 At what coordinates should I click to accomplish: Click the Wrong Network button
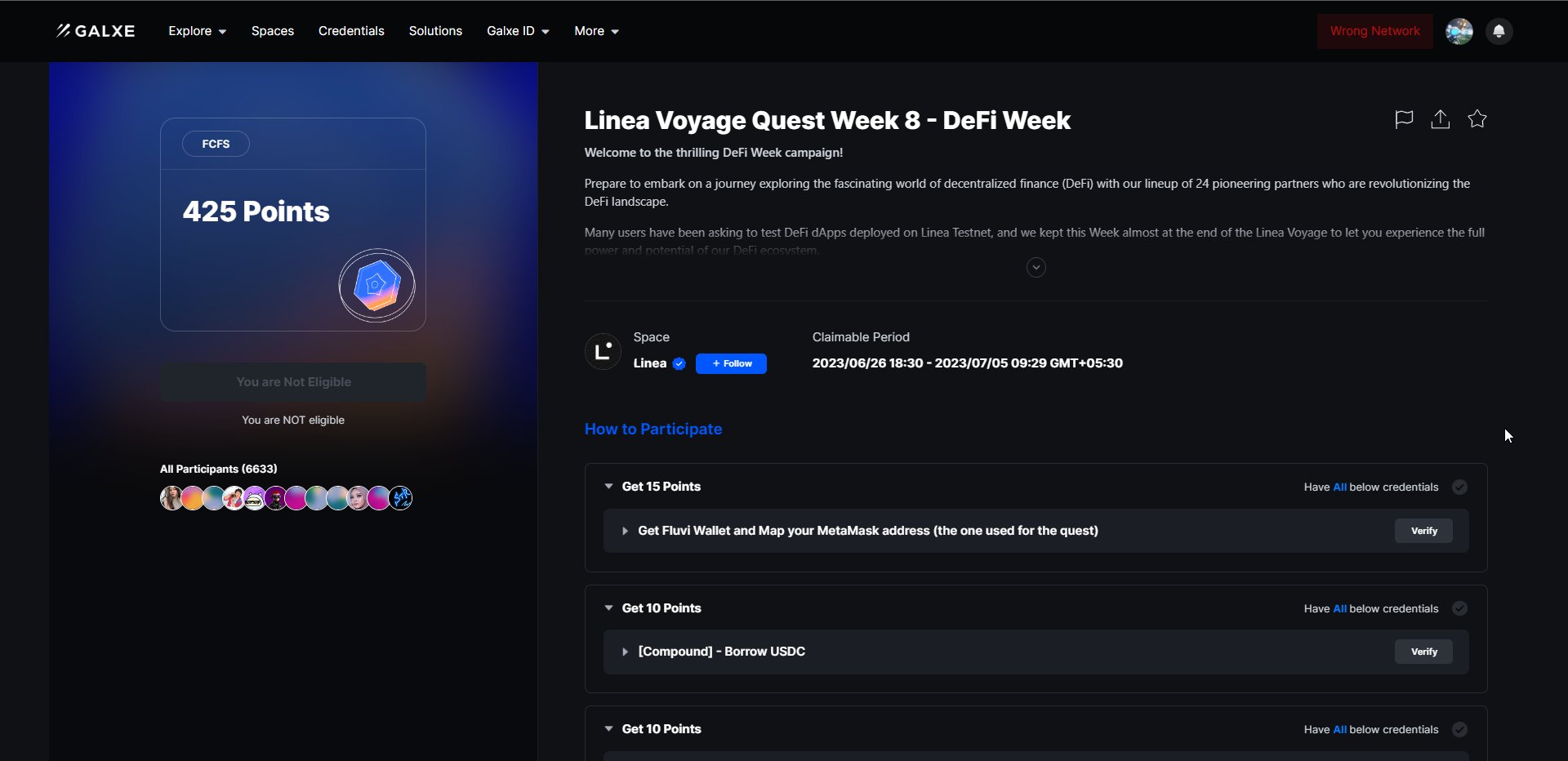[x=1374, y=31]
